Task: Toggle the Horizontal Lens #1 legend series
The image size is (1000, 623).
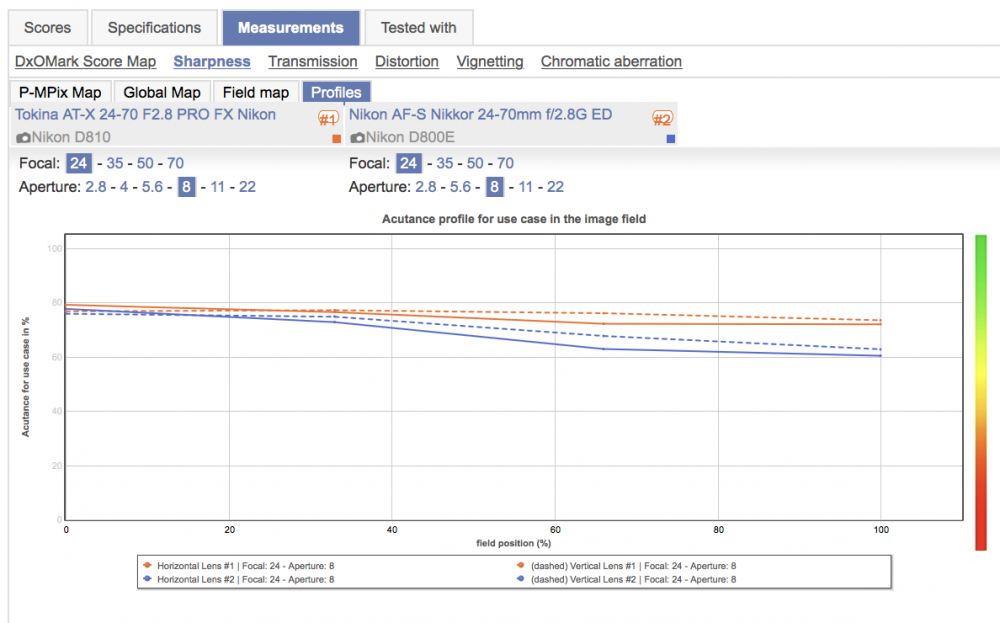Action: (239, 566)
